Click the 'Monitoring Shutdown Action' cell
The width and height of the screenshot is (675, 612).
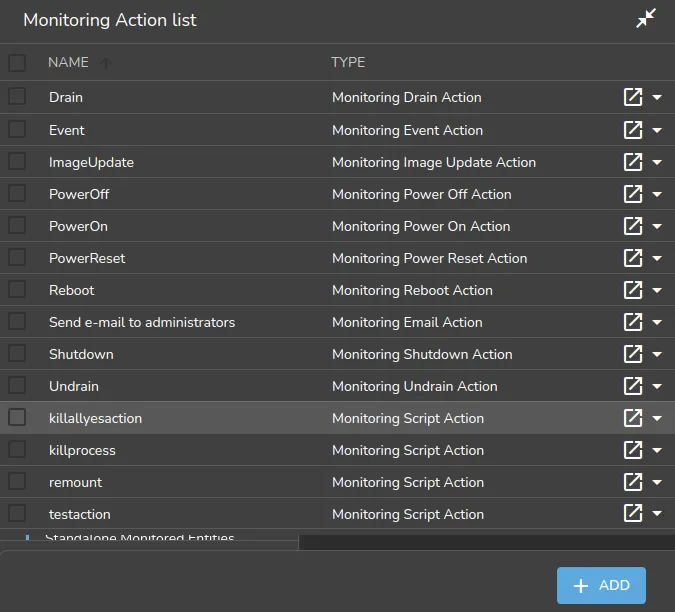coord(422,354)
